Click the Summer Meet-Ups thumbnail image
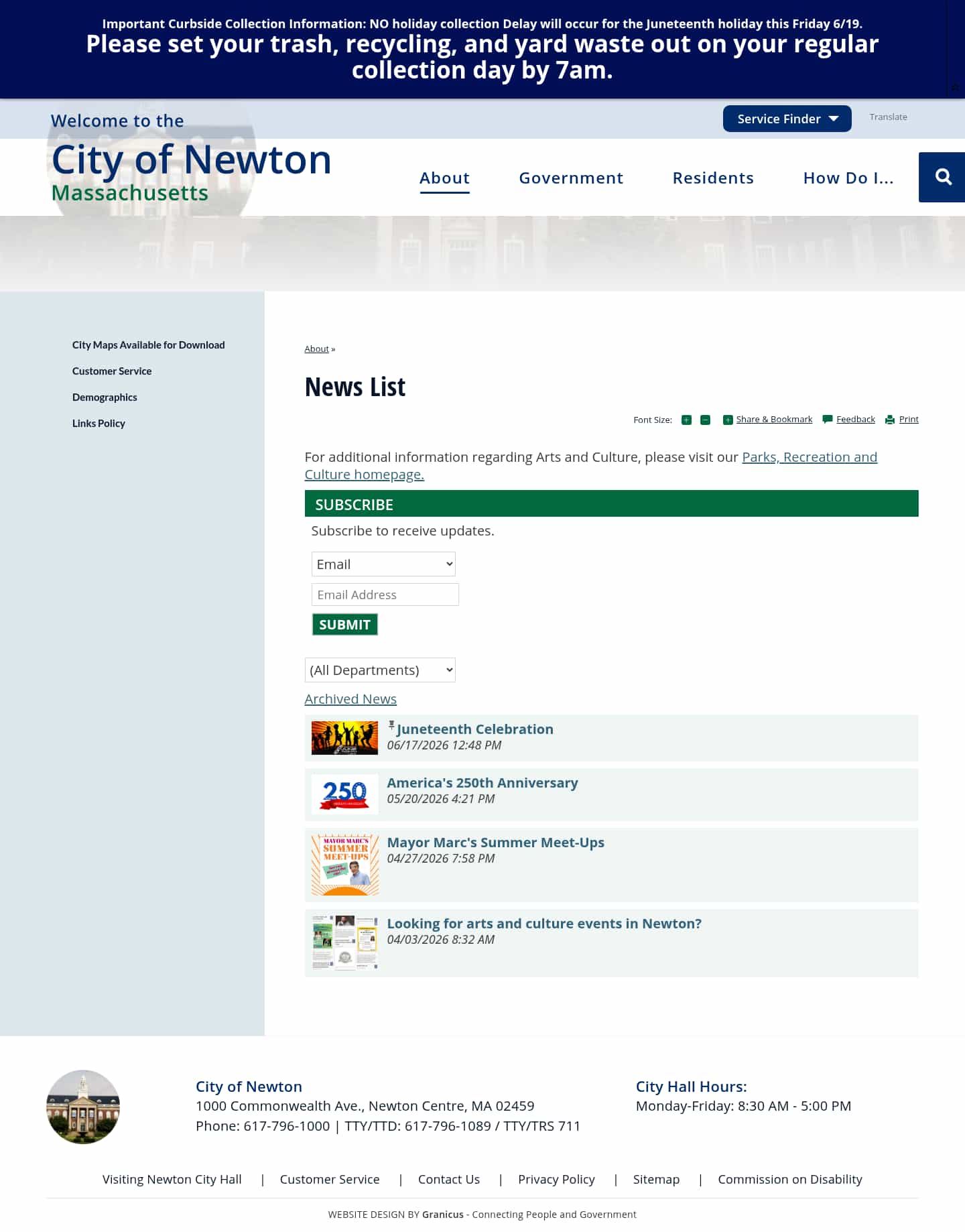 coord(345,865)
